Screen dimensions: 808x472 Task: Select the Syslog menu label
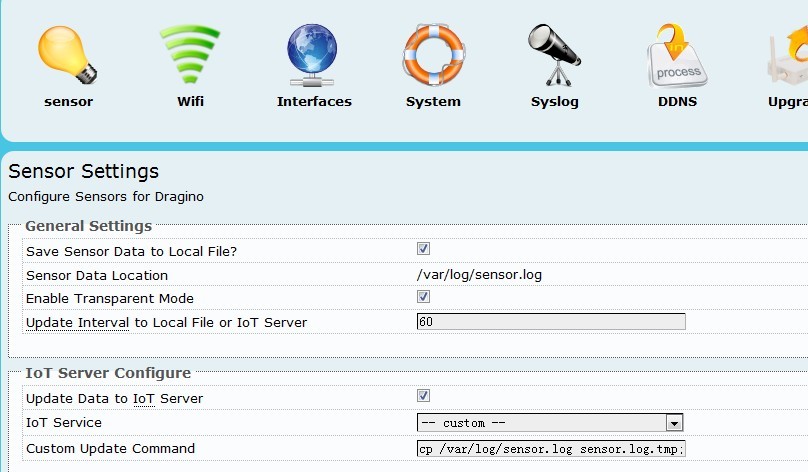click(x=555, y=102)
